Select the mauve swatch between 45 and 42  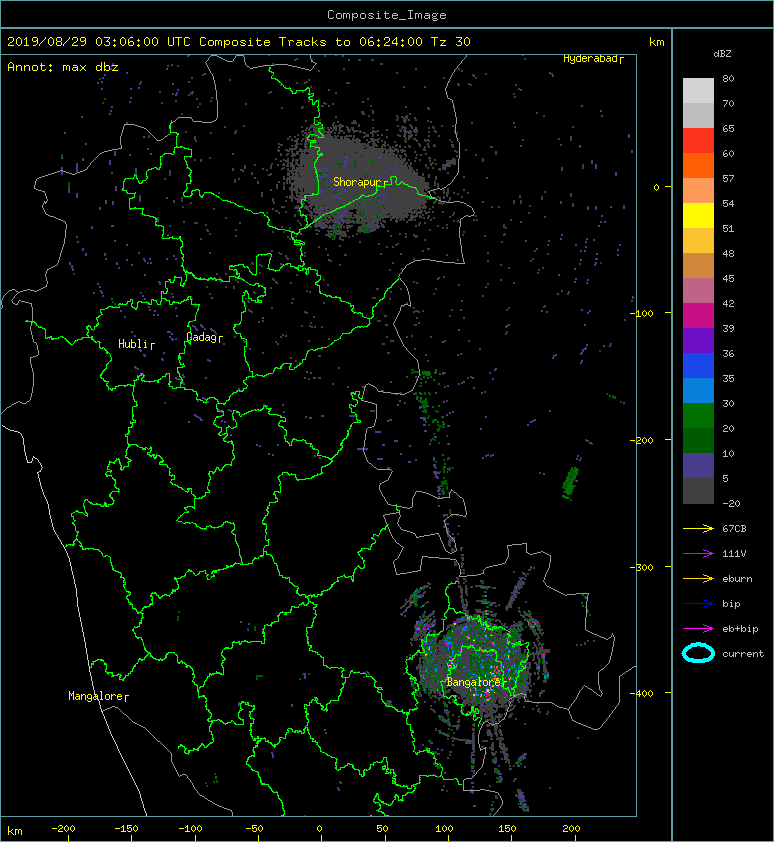point(698,291)
